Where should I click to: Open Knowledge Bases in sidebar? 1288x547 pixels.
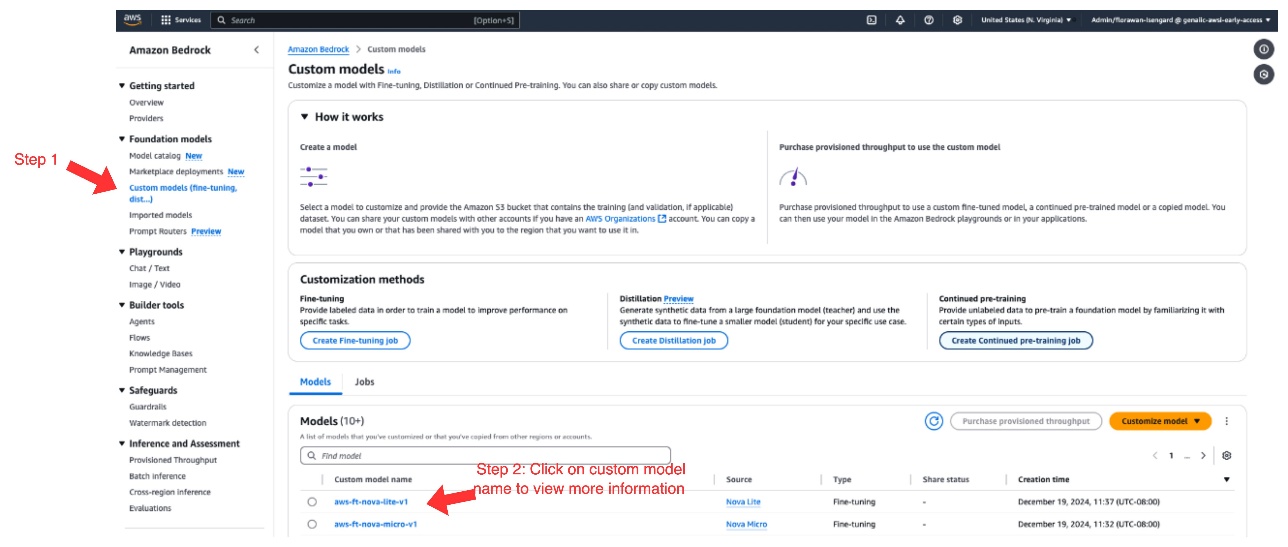[x=159, y=354]
